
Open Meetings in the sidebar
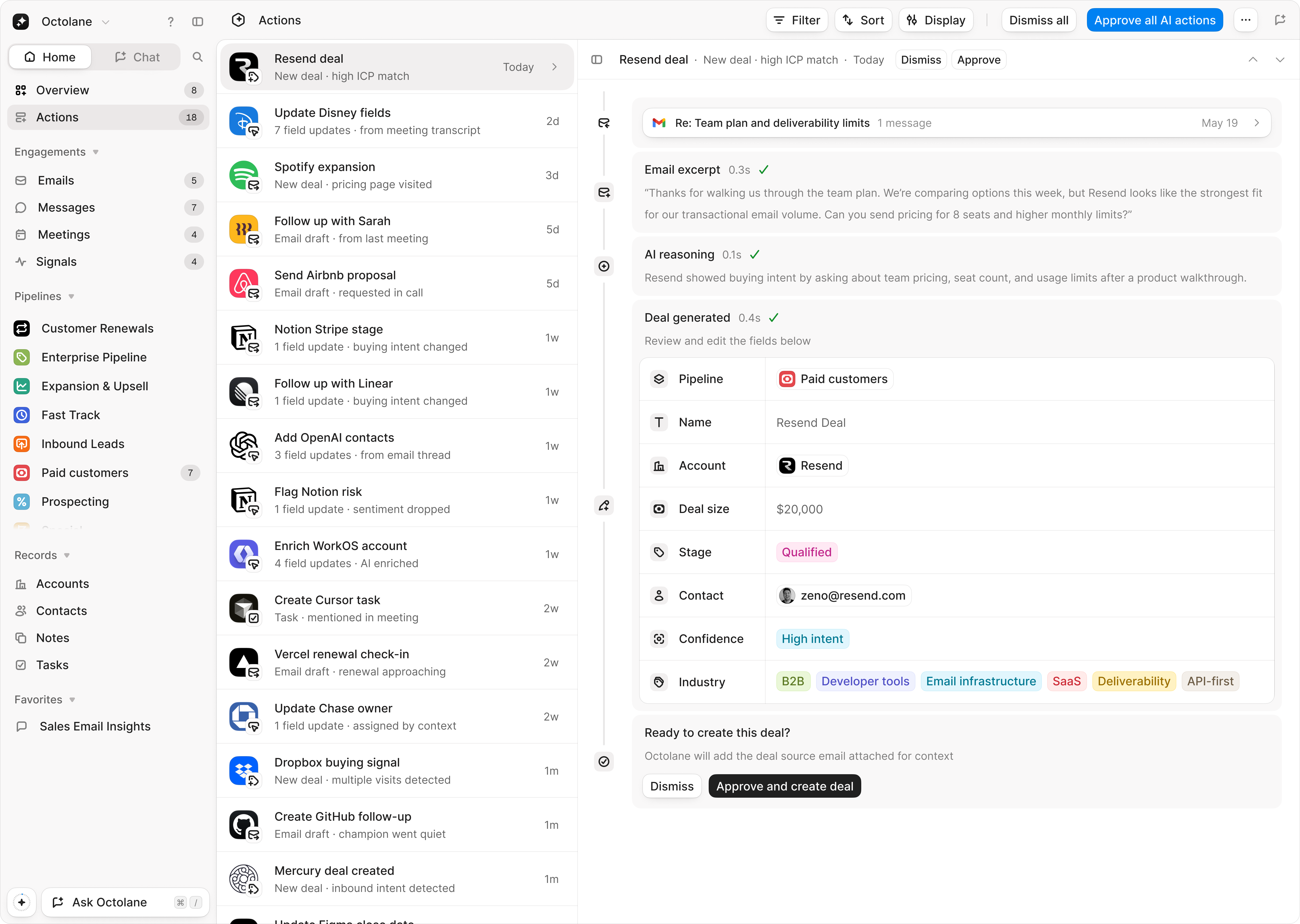(108, 234)
